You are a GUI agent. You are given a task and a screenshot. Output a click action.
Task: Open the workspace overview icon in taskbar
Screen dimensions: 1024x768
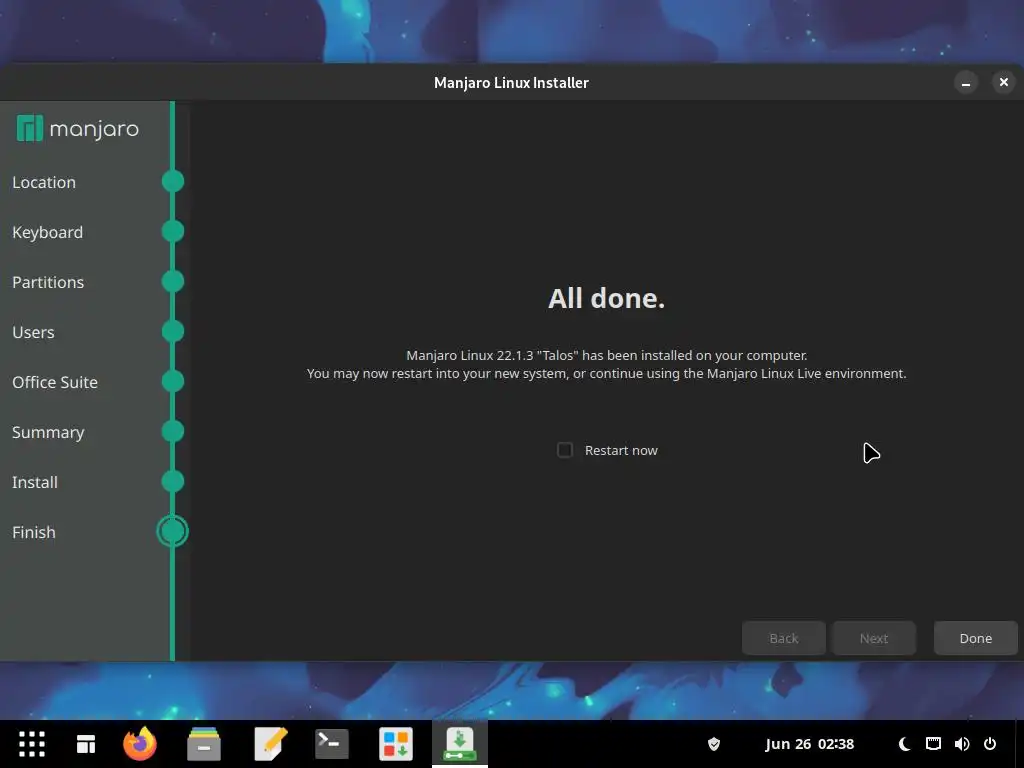tap(86, 744)
